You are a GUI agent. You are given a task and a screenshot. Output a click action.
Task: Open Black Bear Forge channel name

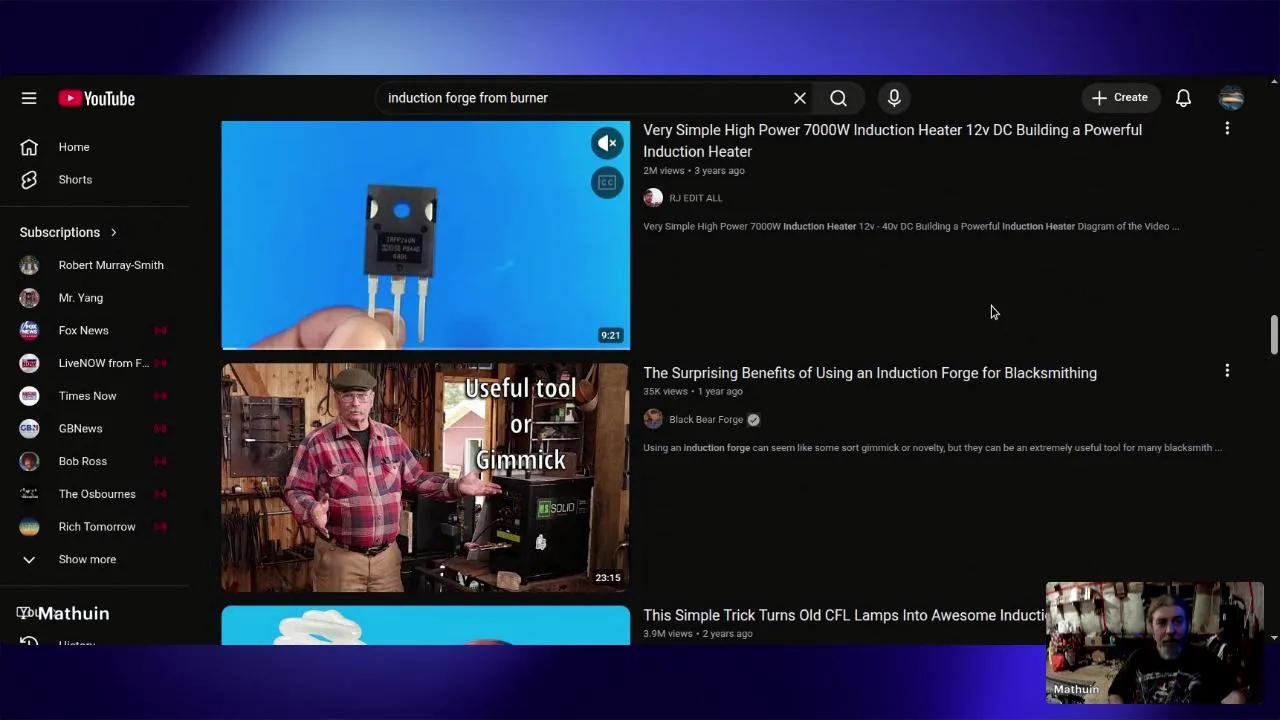(x=706, y=420)
